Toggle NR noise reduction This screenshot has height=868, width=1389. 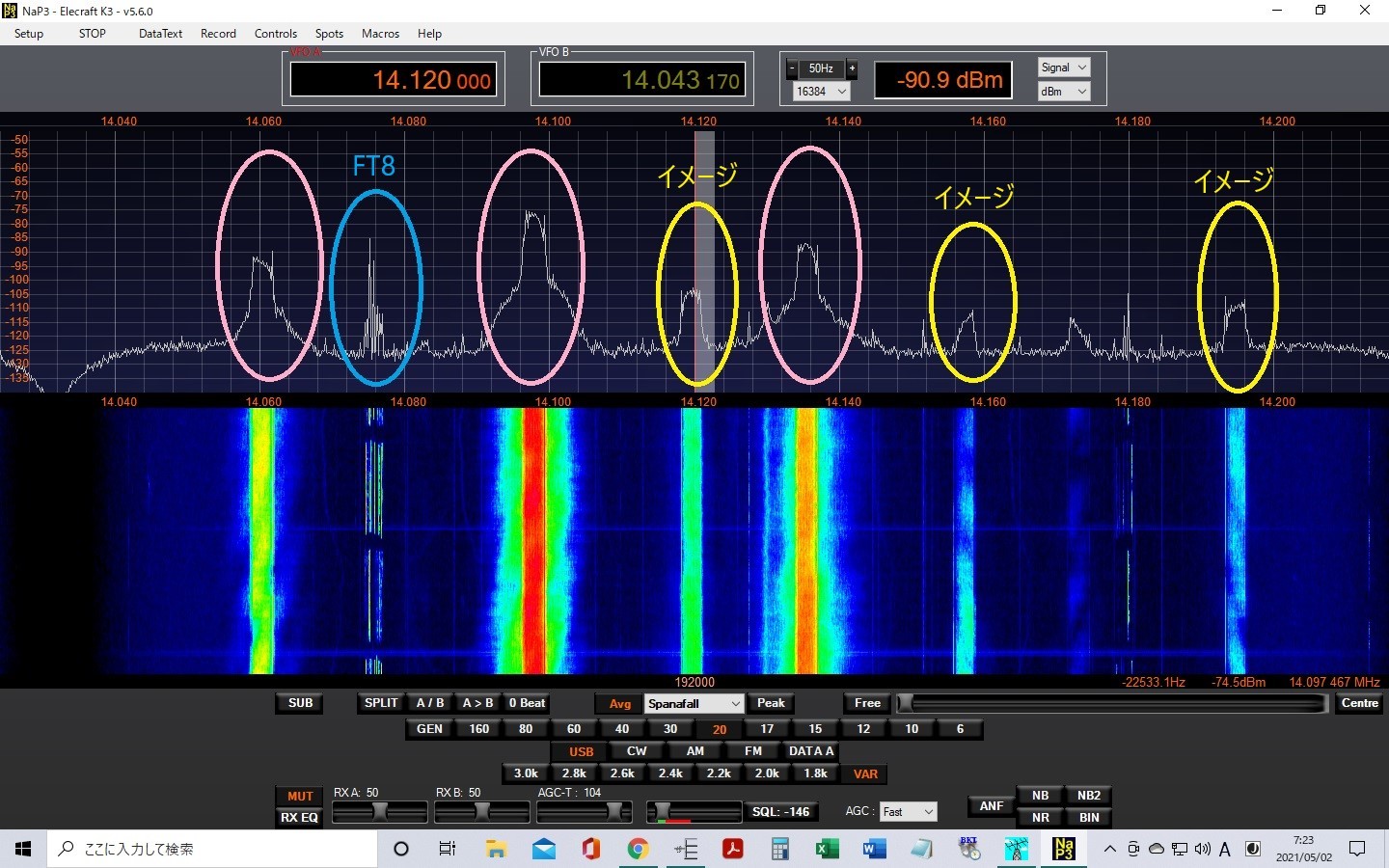[x=1040, y=817]
